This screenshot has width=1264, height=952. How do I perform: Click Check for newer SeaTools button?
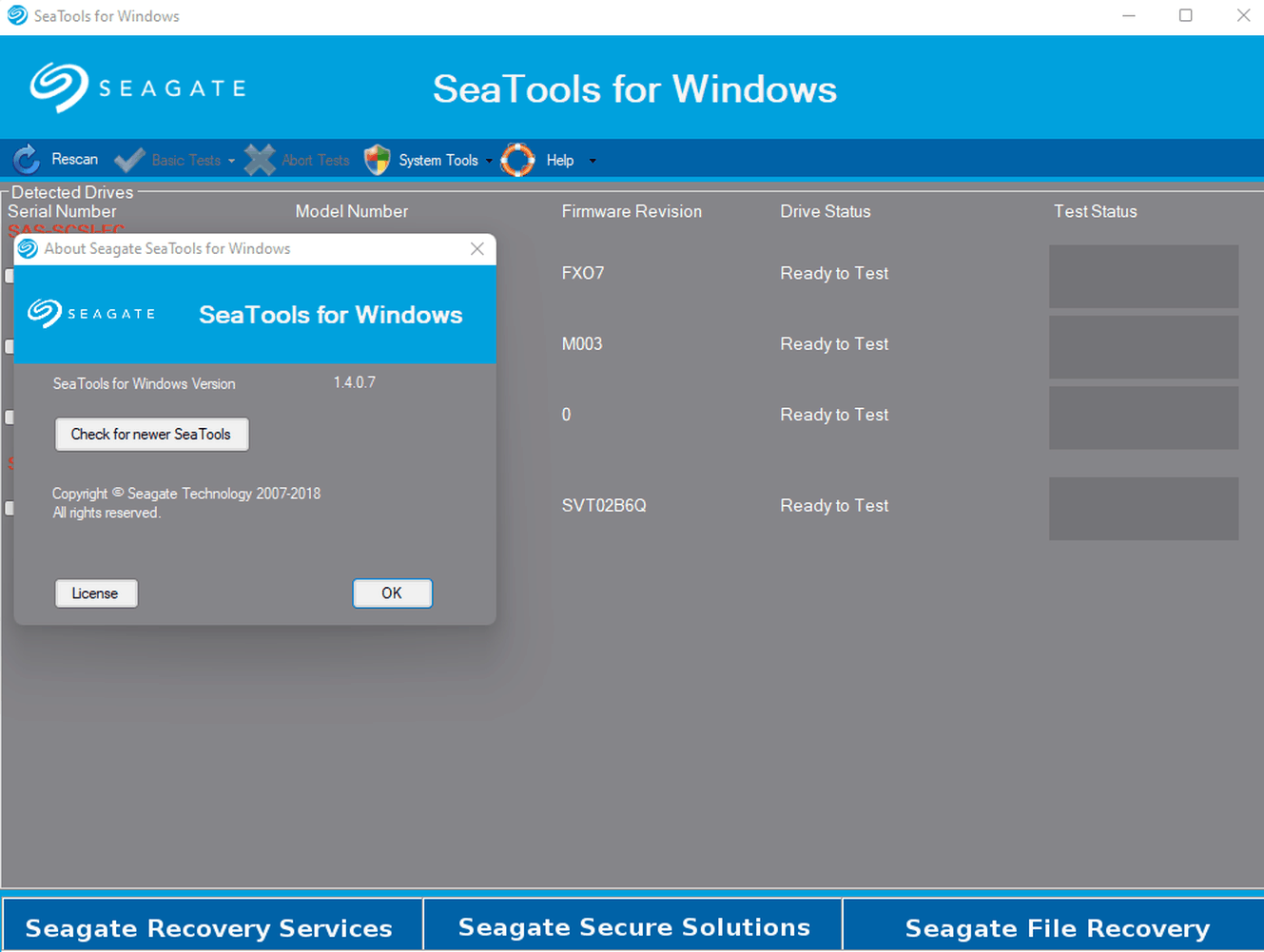152,434
